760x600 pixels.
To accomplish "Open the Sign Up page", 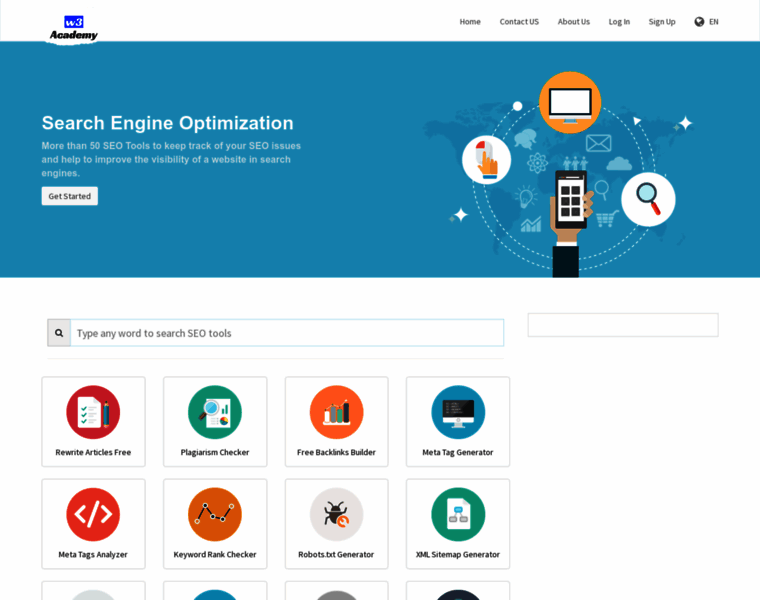I will point(662,22).
